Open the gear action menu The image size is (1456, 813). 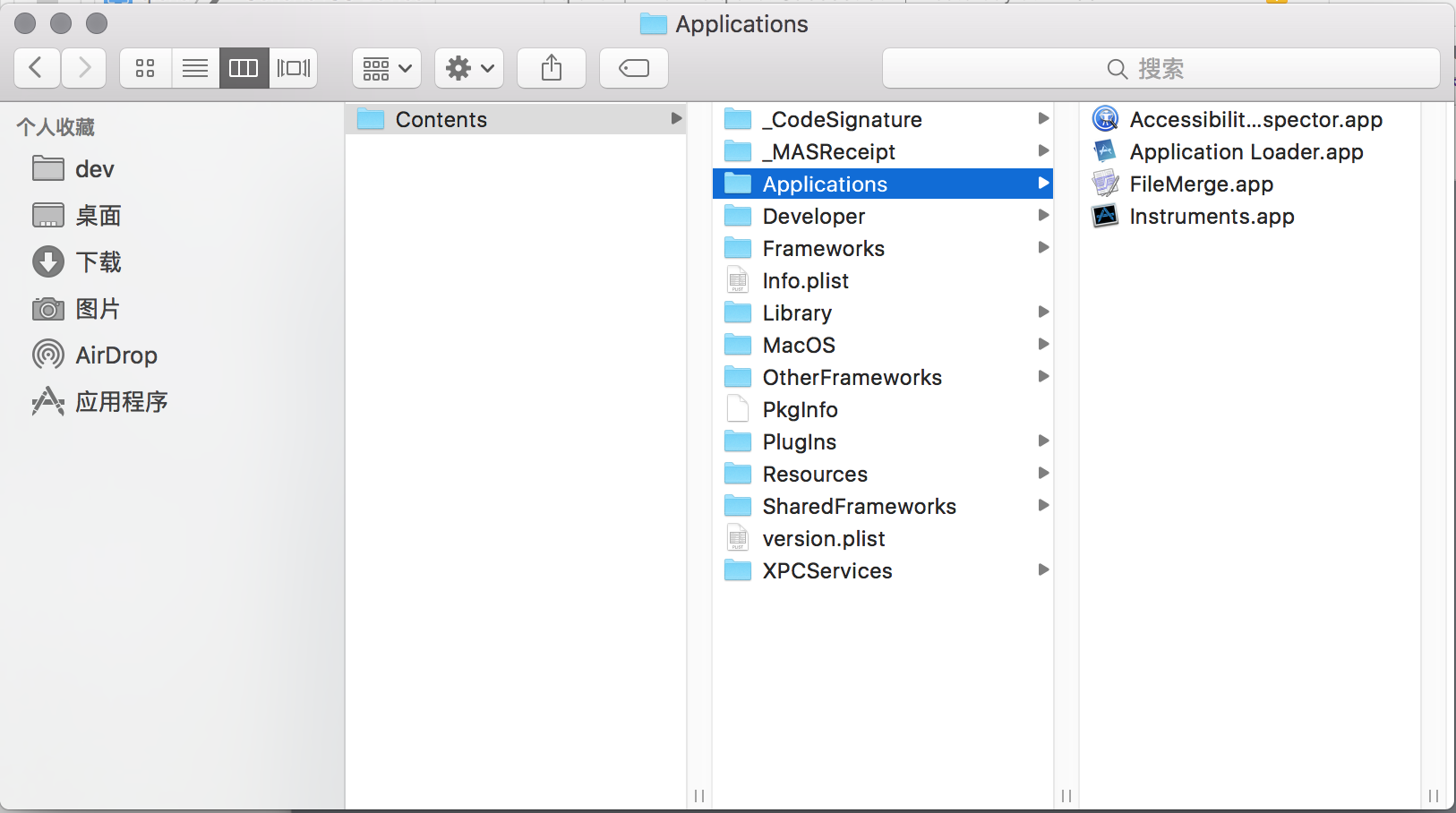tap(469, 68)
